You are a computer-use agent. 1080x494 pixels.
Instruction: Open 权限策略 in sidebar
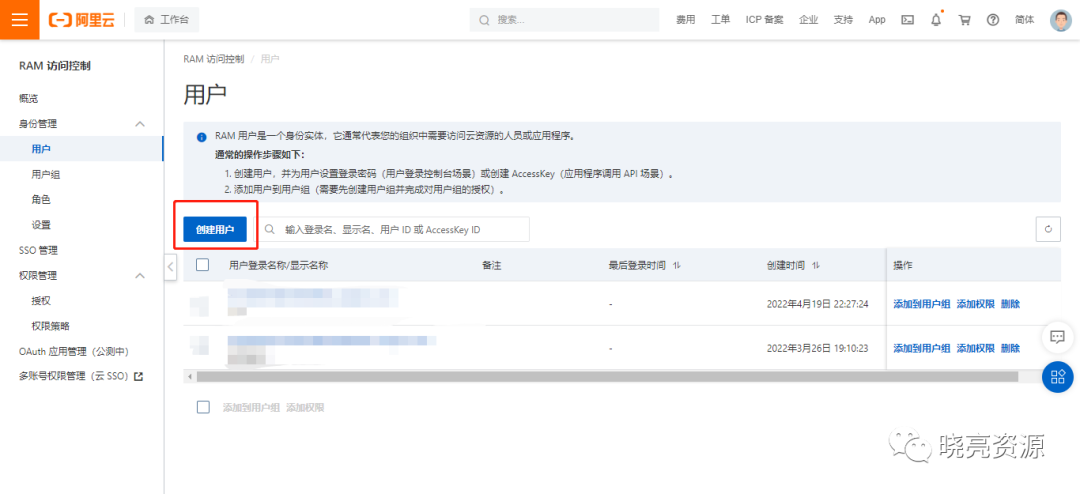[50, 326]
